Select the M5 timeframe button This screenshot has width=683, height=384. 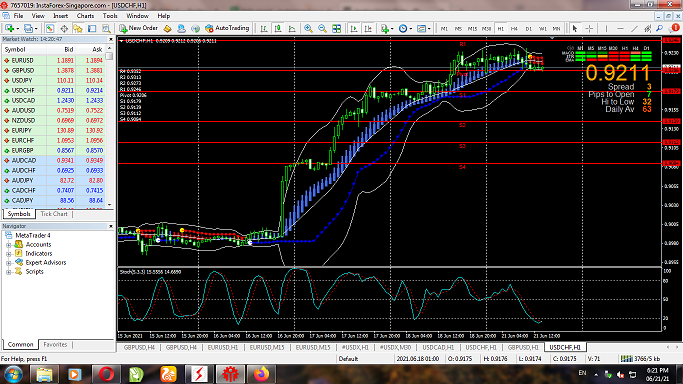tap(458, 28)
